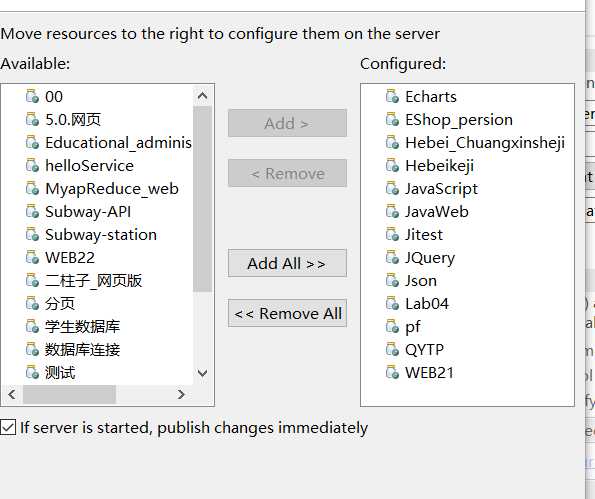This screenshot has height=499, width=595.
Task: Click the module icon beside JQuery
Action: (x=392, y=257)
